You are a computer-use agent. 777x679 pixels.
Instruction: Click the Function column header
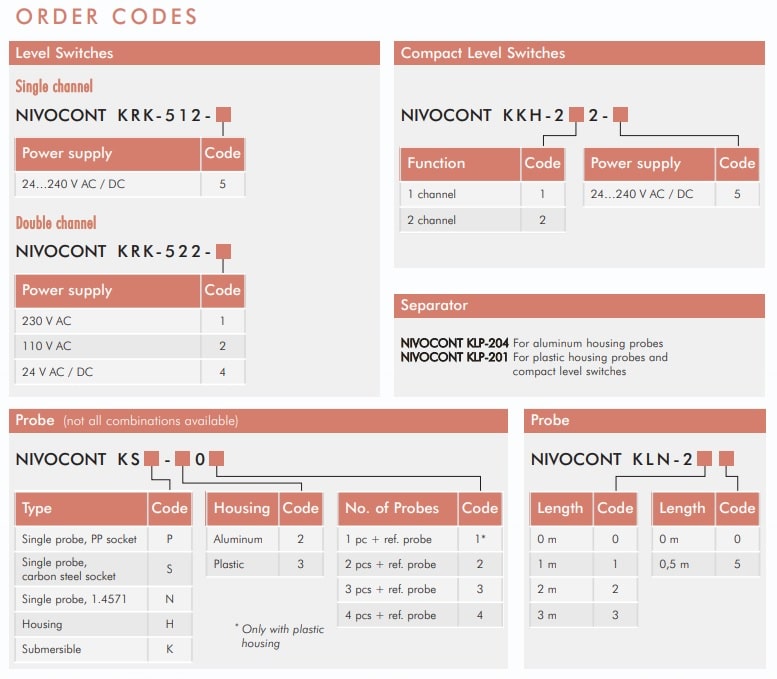tap(460, 164)
